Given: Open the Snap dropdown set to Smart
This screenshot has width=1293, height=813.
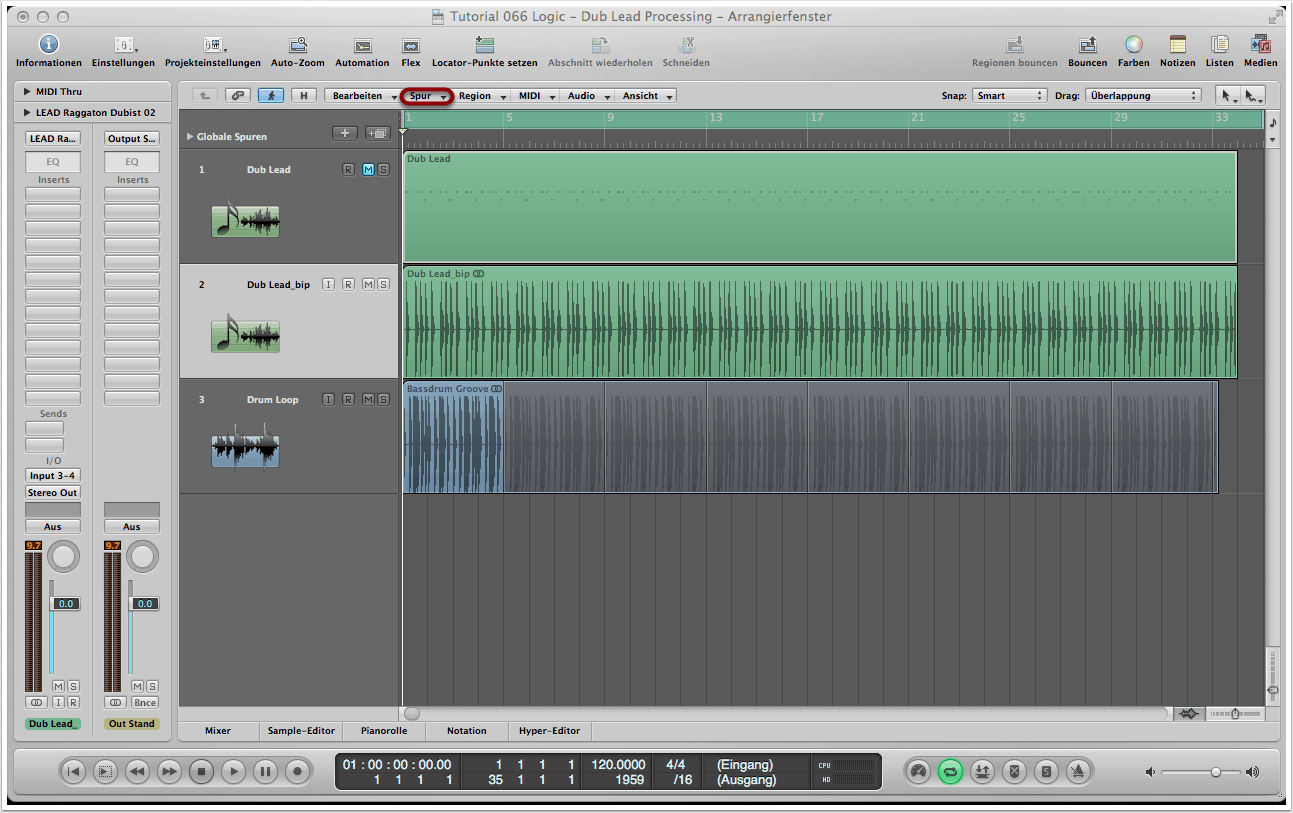Looking at the screenshot, I should (1009, 96).
